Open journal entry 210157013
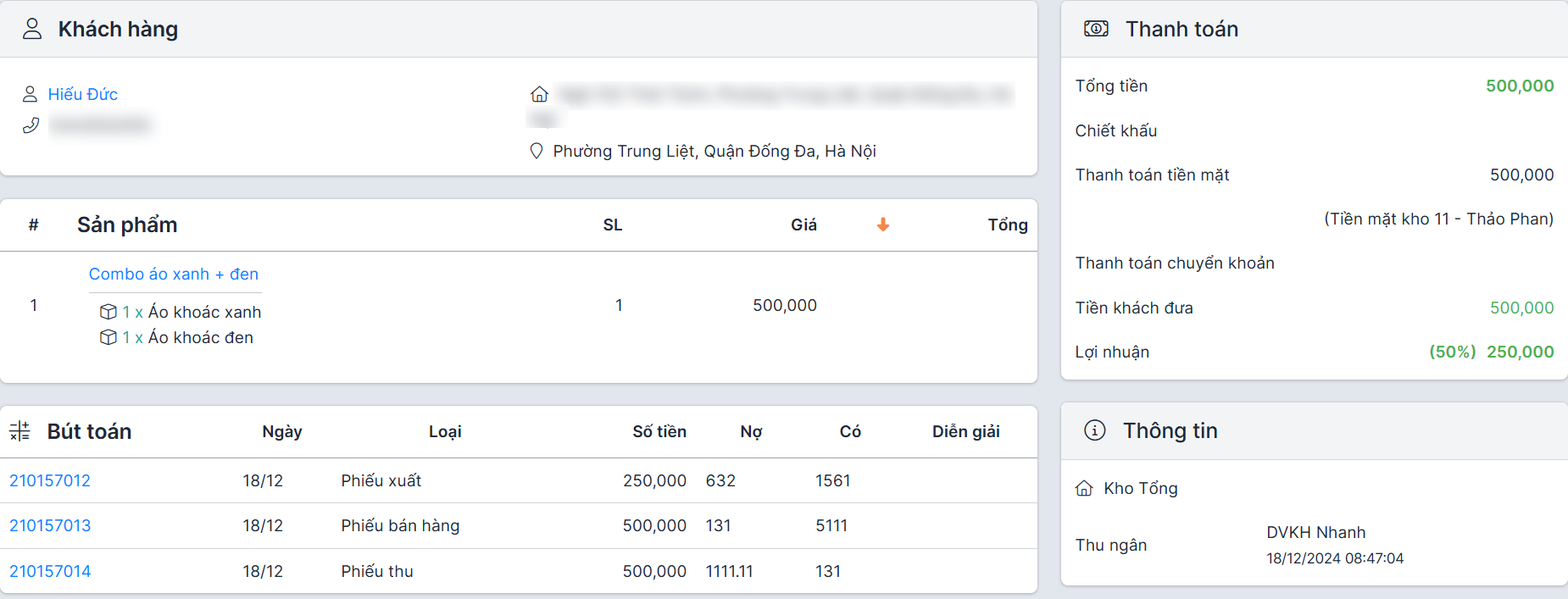Image resolution: width=1568 pixels, height=599 pixels. click(50, 525)
